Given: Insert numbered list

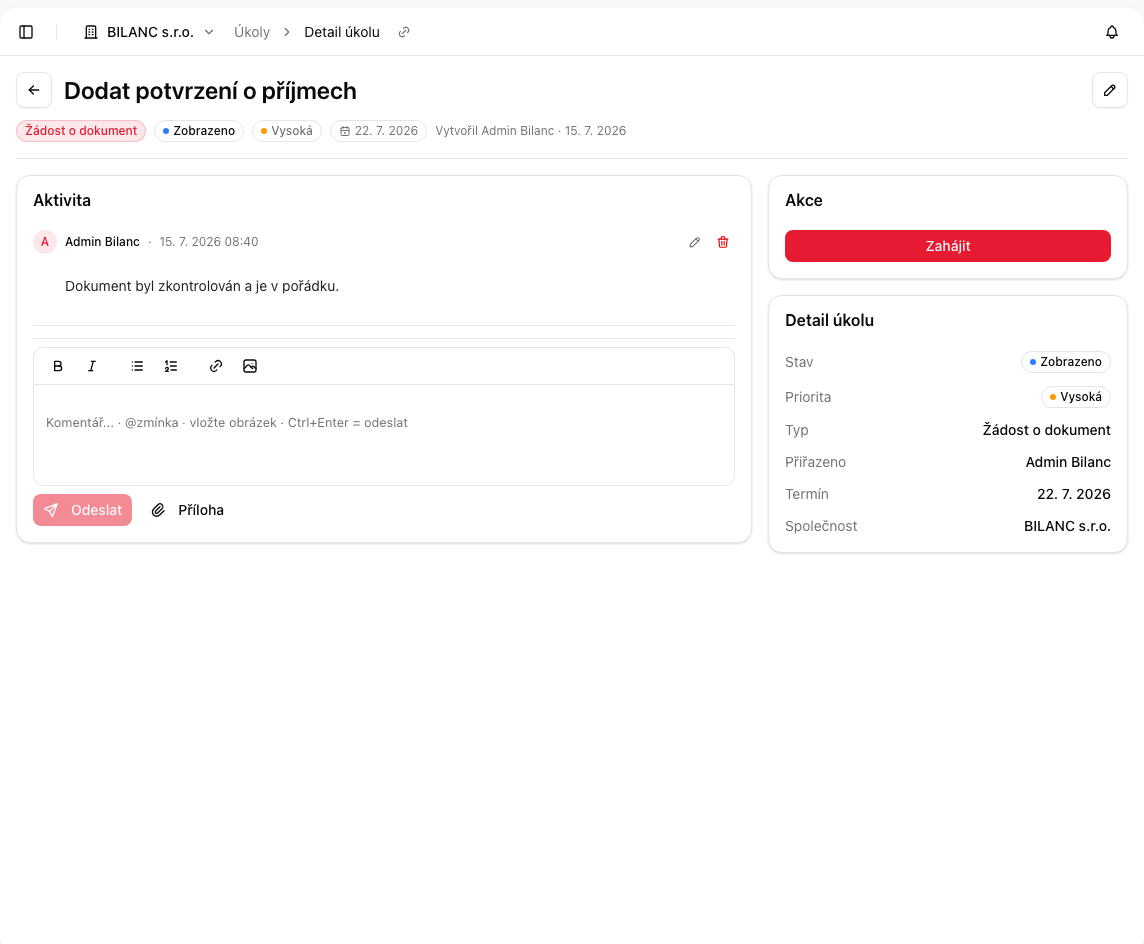Looking at the screenshot, I should pos(171,366).
